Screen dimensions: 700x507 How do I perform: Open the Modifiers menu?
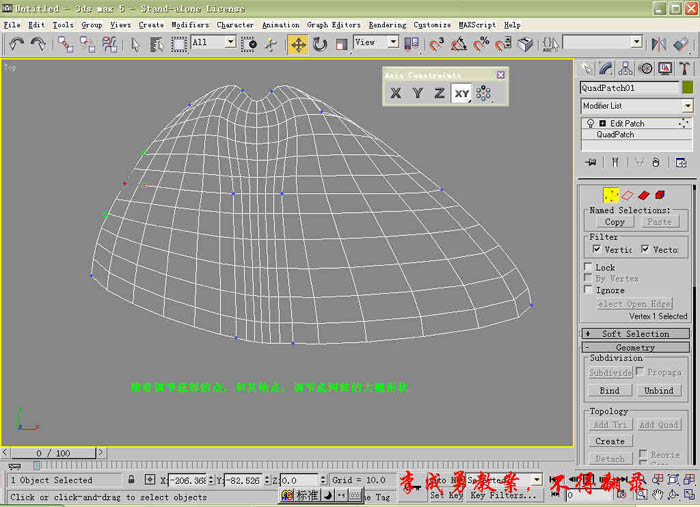coord(190,25)
